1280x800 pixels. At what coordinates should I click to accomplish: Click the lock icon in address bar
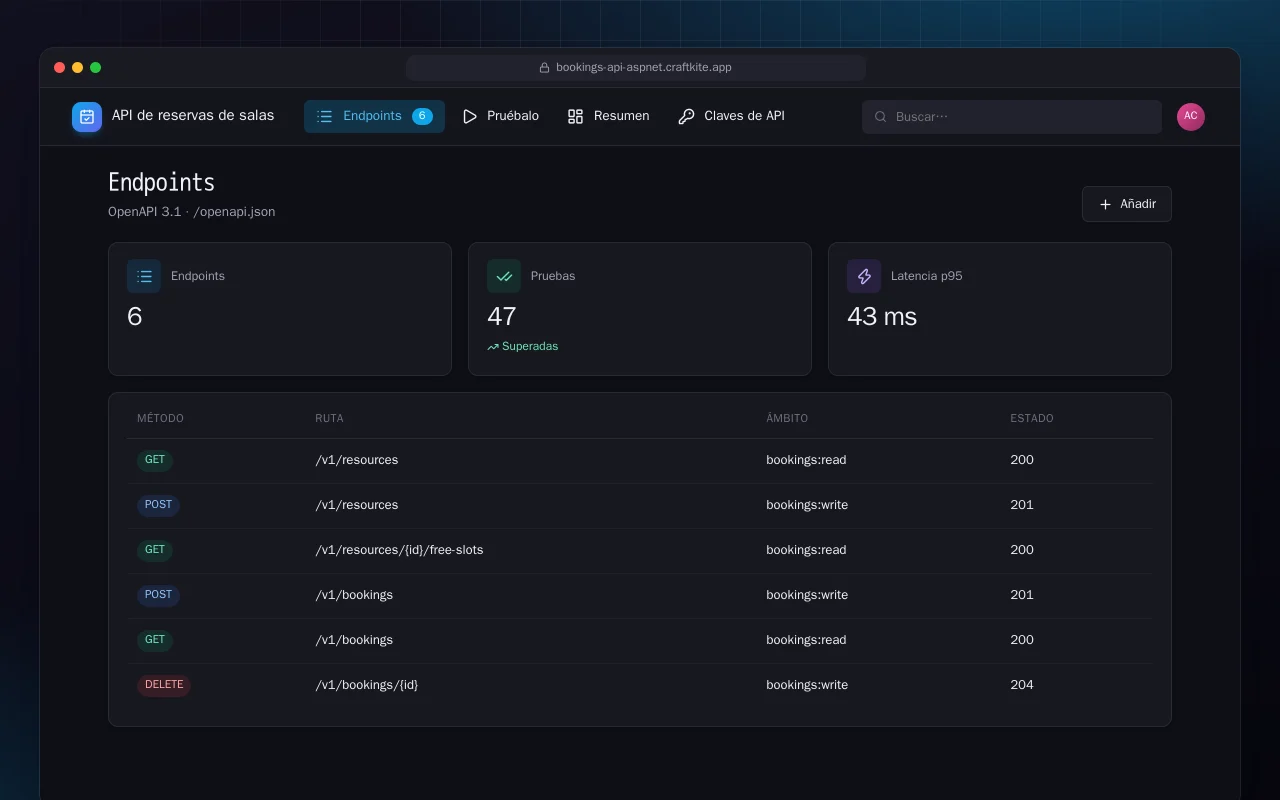545,68
